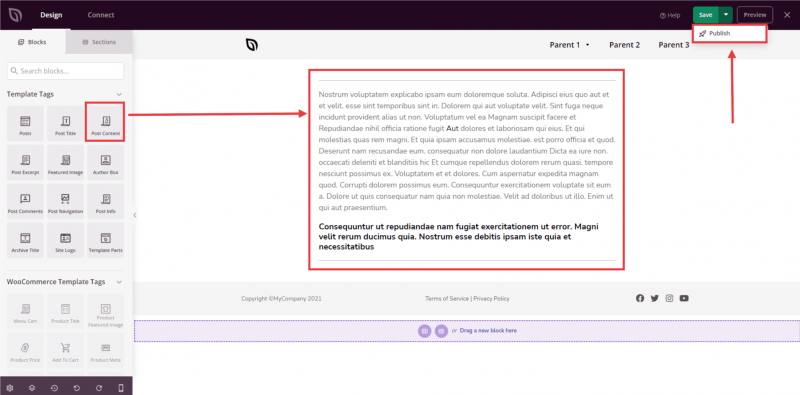Open the Instagram icon in footer

[x=669, y=299]
